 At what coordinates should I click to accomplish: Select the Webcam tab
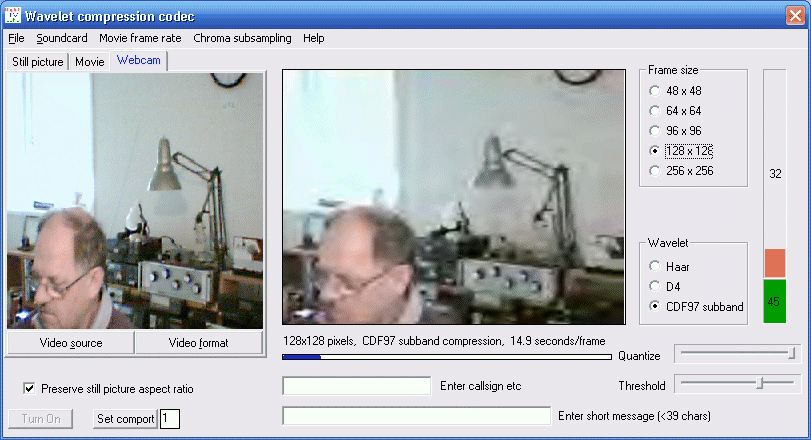point(139,60)
